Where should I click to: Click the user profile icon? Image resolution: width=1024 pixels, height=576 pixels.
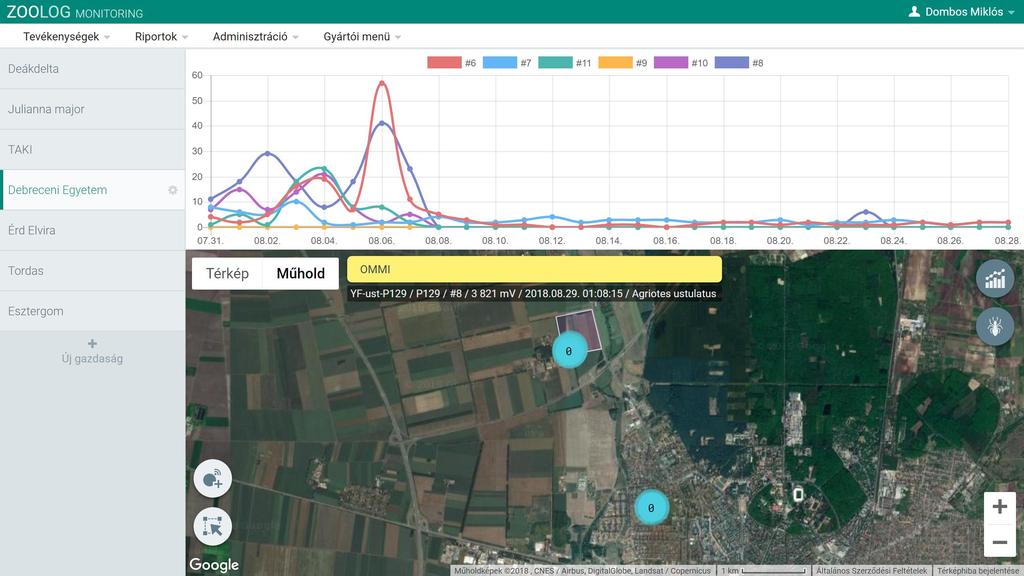914,12
